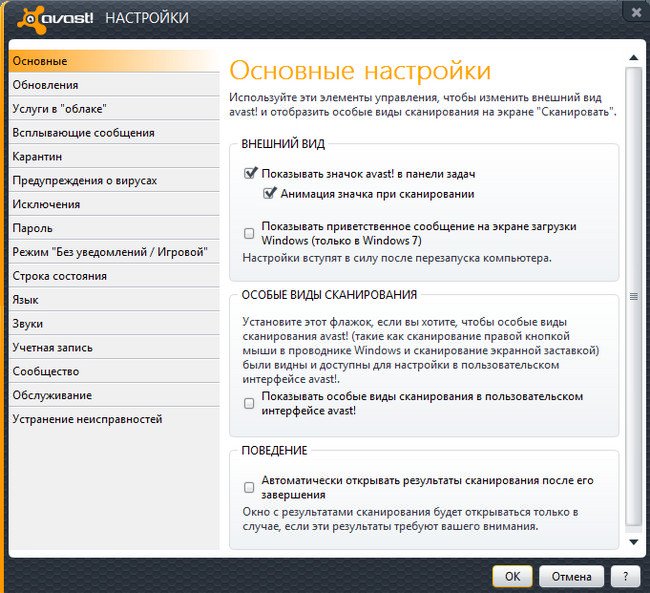The image size is (650, 593).
Task: Check Показывать особые виды сканирования
Action: pyautogui.click(x=249, y=403)
